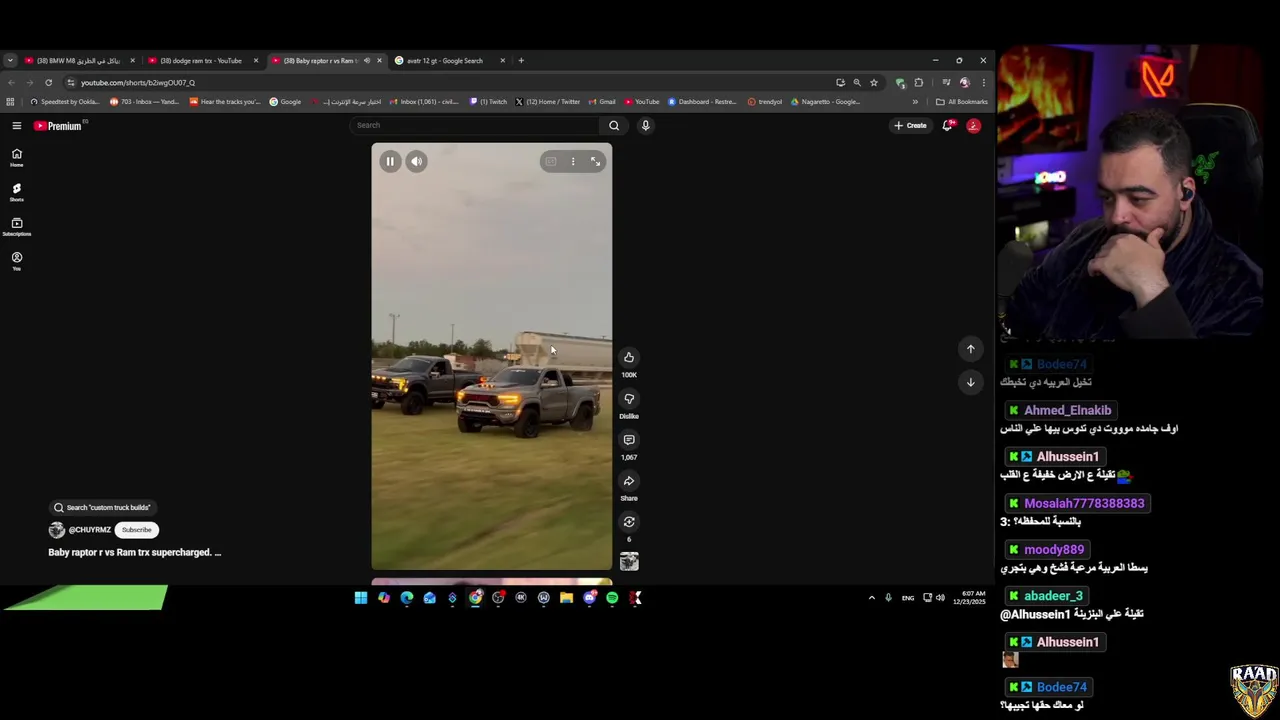Image resolution: width=1280 pixels, height=720 pixels.
Task: Focus the YouTube search field
Action: click(475, 125)
